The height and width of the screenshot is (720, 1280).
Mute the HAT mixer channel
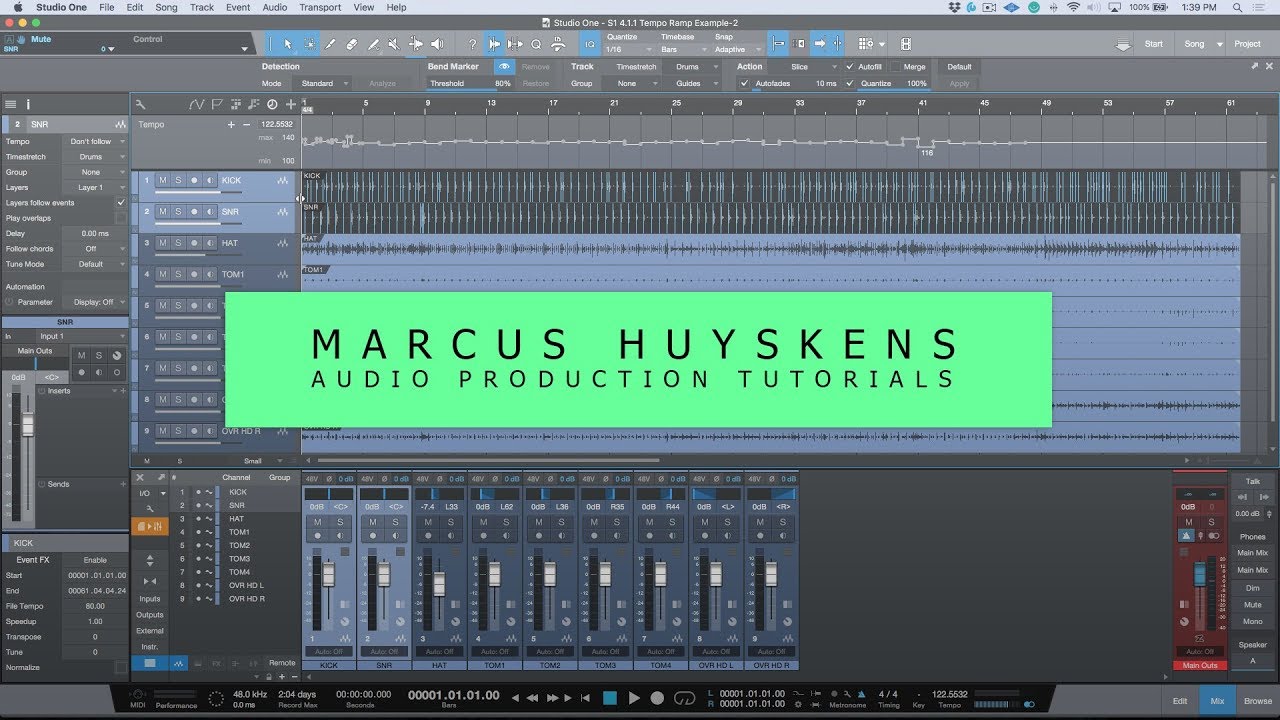coord(428,522)
